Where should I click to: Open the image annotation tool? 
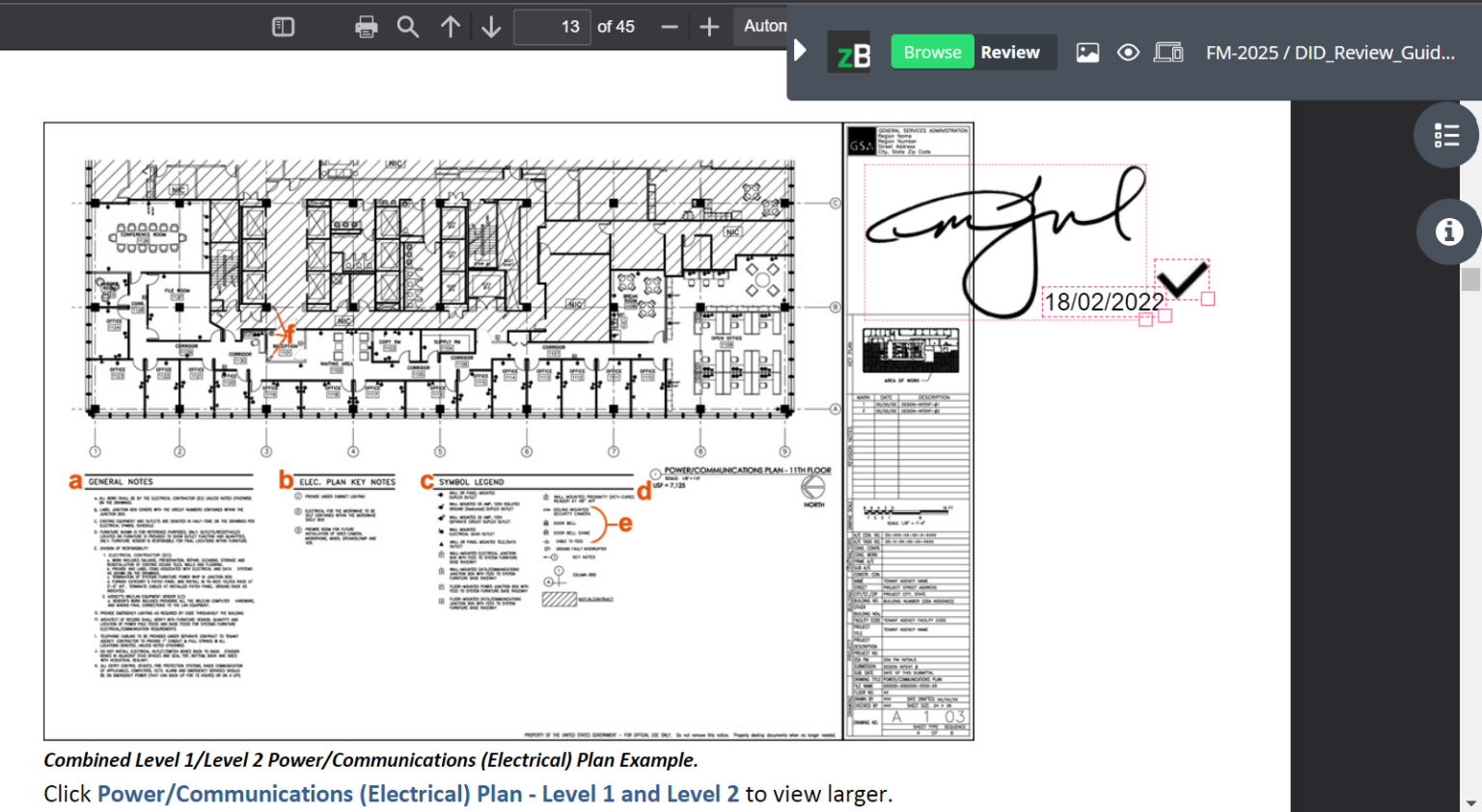(1087, 52)
